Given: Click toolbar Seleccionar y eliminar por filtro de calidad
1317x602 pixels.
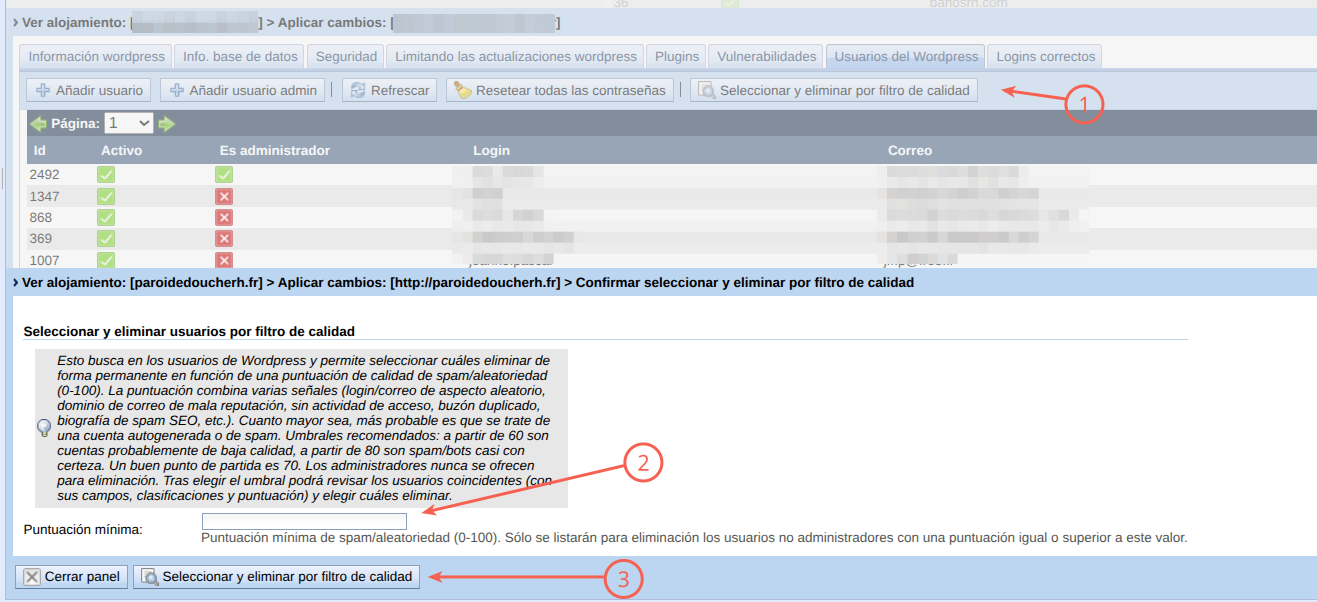Looking at the screenshot, I should point(834,90).
